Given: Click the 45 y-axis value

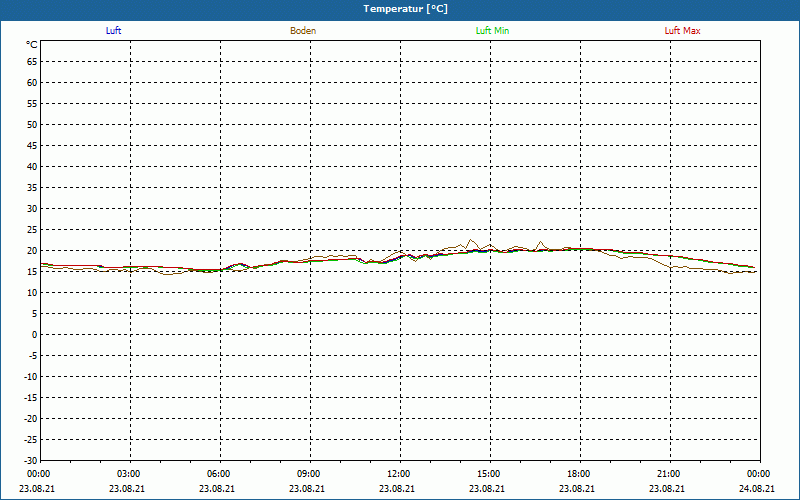Looking at the screenshot, I should tap(32, 145).
